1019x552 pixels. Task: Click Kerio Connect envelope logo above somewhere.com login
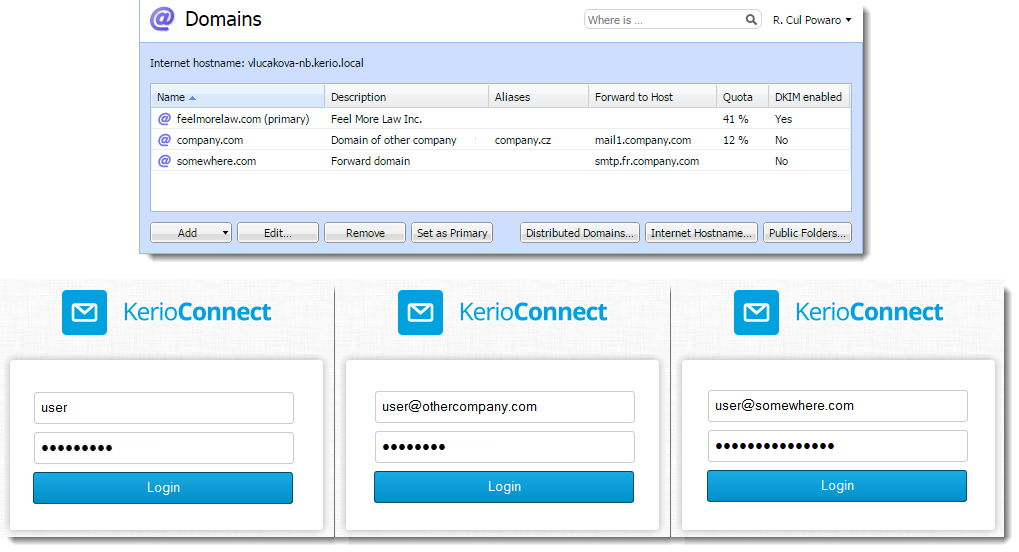pos(756,313)
